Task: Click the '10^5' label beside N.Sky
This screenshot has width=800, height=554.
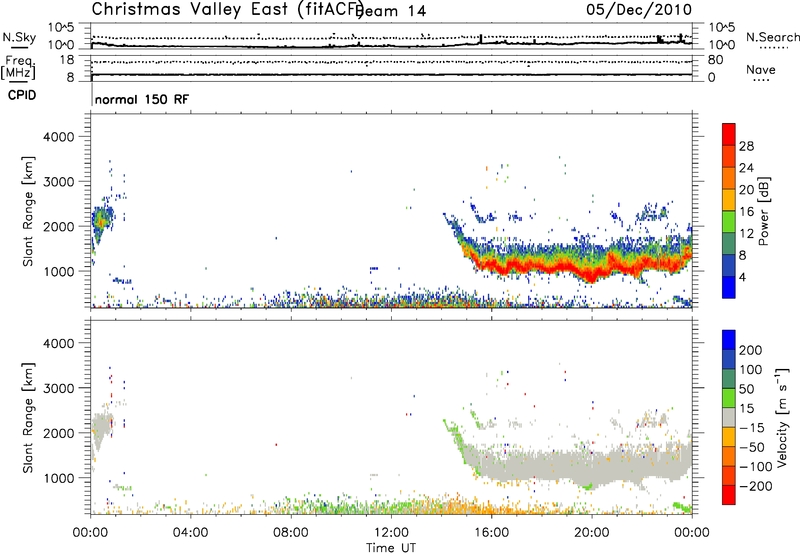Action: click(x=61, y=28)
